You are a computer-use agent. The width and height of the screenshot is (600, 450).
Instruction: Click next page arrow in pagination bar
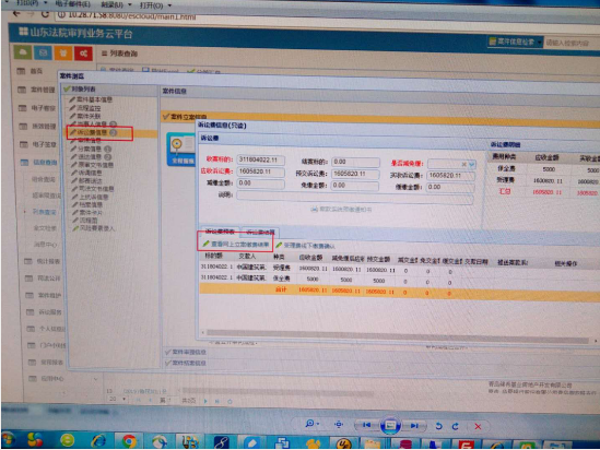pyautogui.click(x=205, y=401)
